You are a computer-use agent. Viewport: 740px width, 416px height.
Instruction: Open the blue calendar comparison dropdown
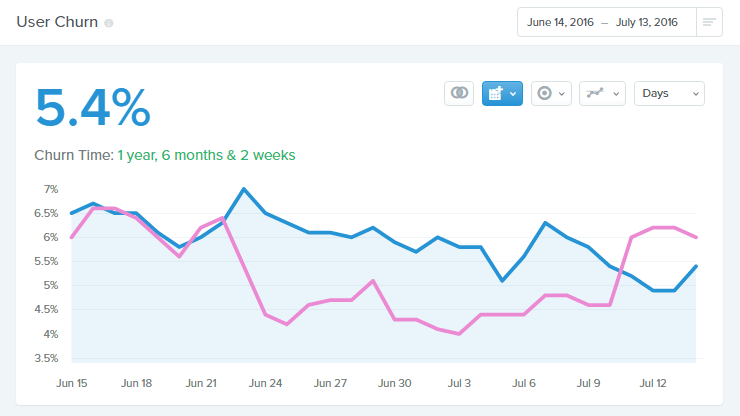502,93
